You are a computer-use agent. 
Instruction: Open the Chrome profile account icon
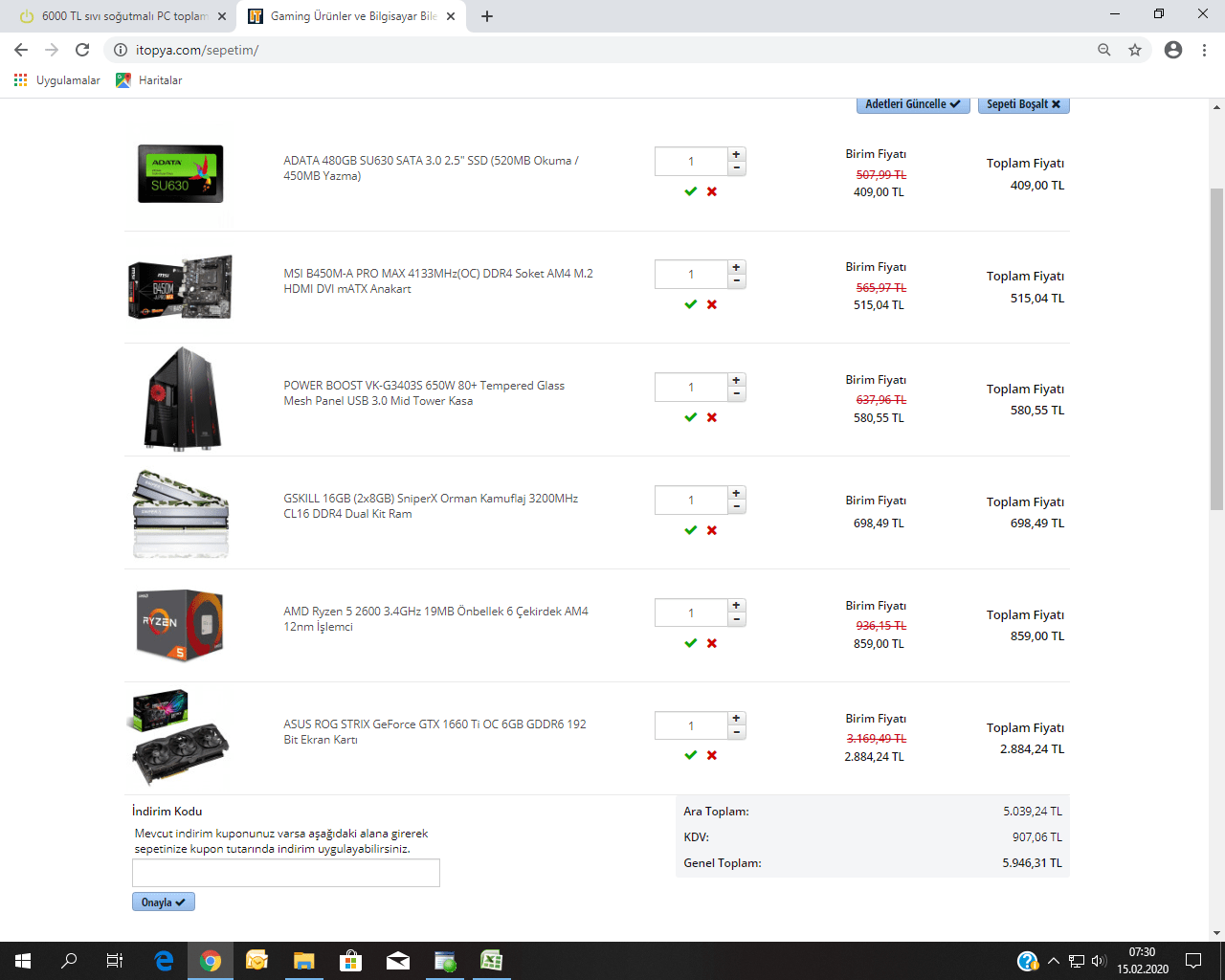click(x=1173, y=50)
